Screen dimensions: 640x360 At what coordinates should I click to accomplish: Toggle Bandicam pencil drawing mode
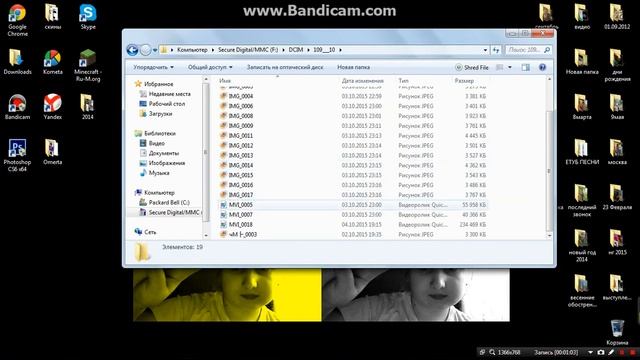[611, 352]
